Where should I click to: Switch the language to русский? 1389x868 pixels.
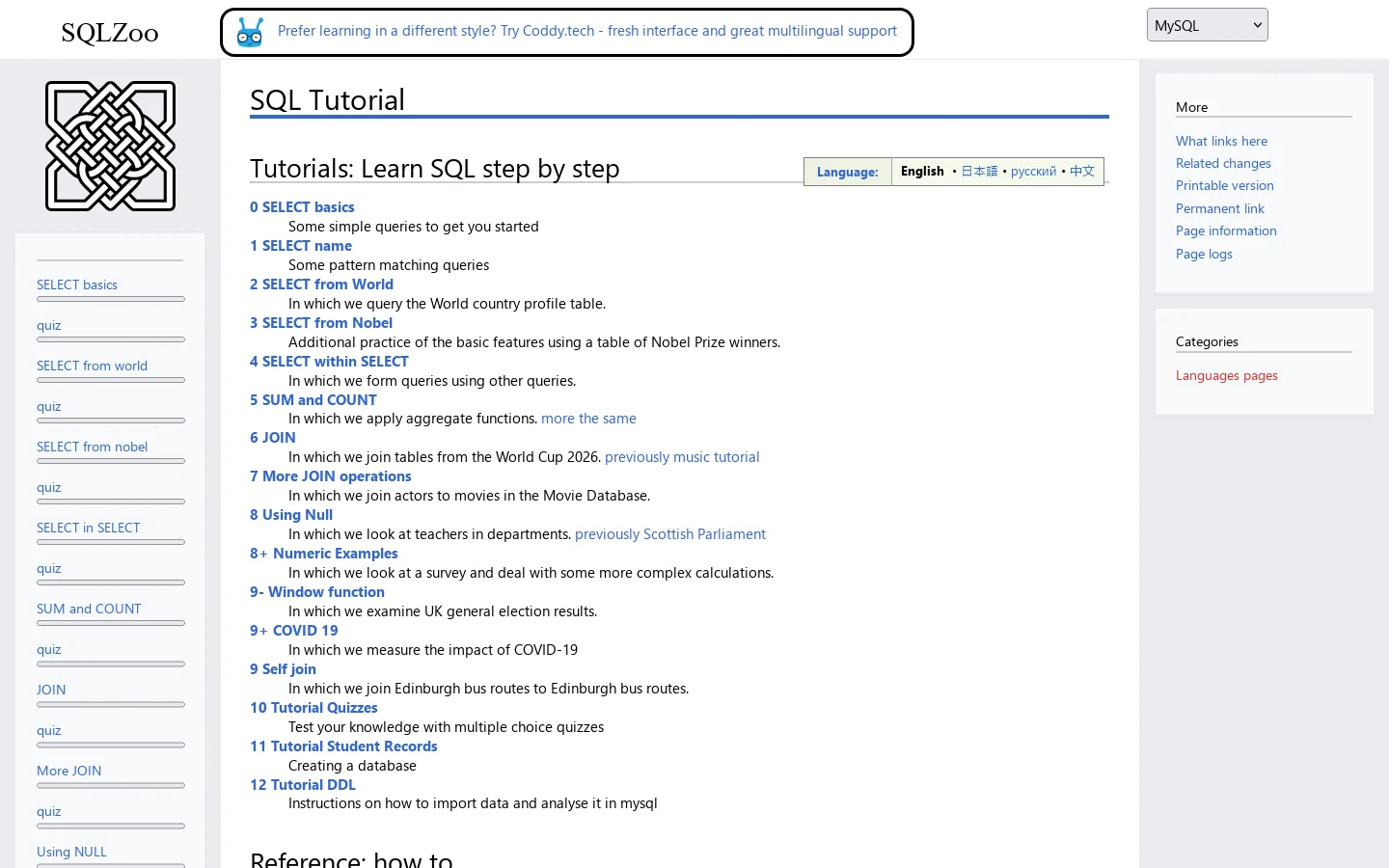(x=1034, y=171)
